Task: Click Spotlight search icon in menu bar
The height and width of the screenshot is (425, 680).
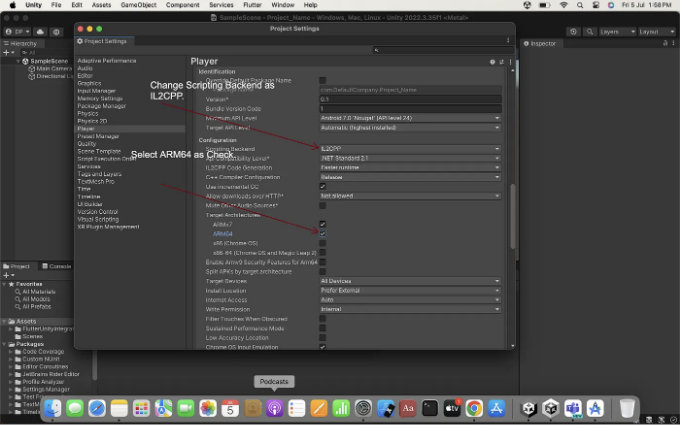Action: coord(580,5)
